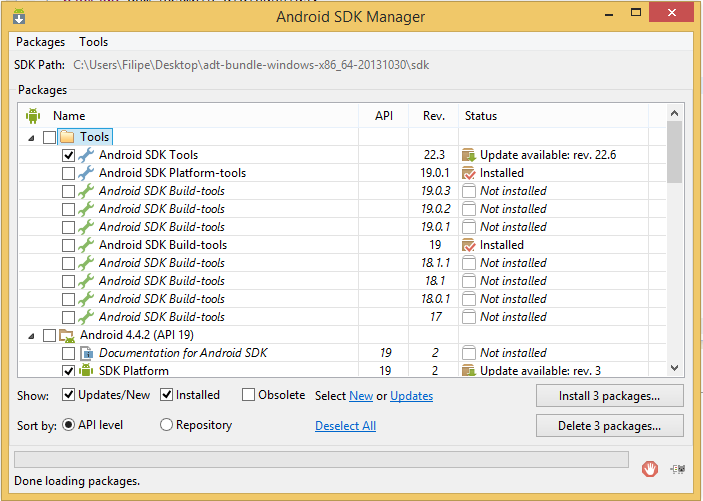Uncheck Android SDK Tools checkbox
Screen dimensions: 703x501
point(68,155)
